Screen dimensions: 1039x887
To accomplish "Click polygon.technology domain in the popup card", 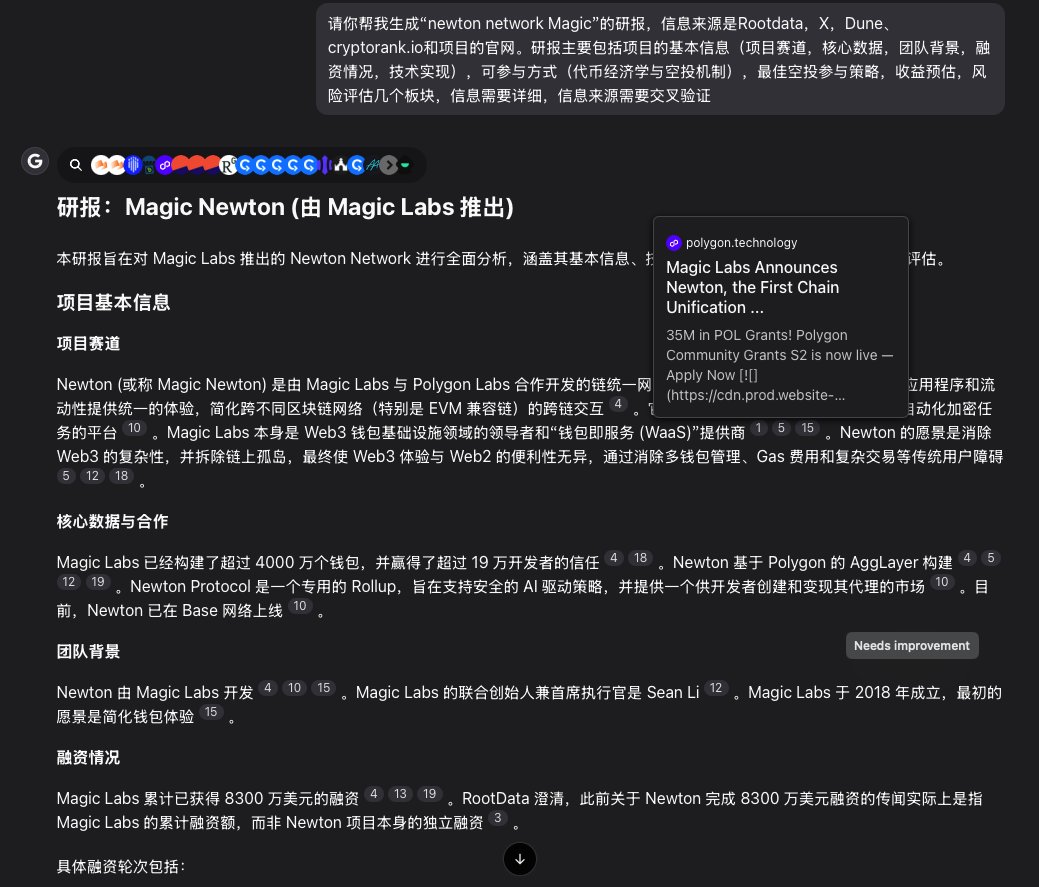I will point(741,242).
